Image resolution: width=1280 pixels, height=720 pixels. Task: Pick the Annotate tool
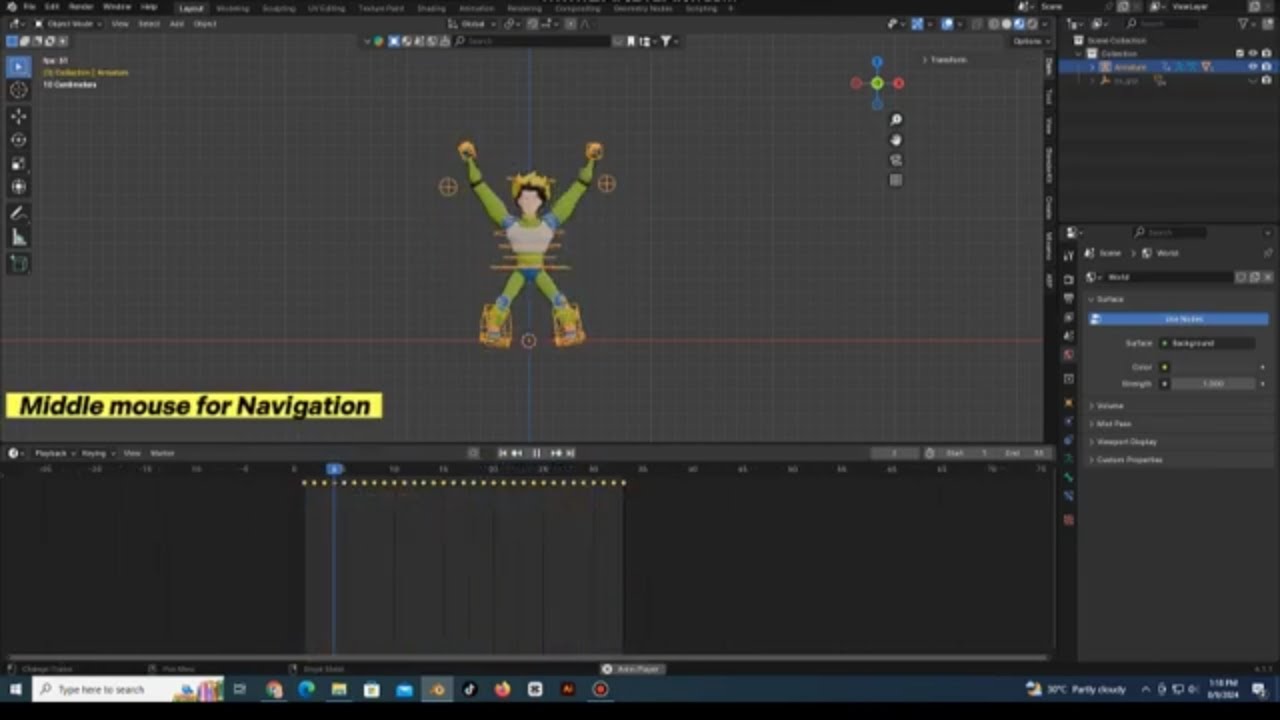point(18,213)
